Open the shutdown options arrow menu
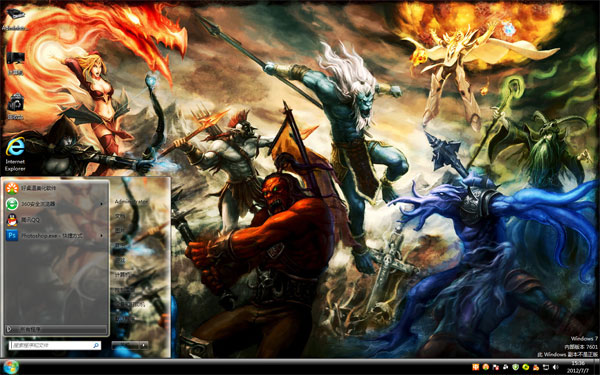This screenshot has width=600, height=375. 143,346
